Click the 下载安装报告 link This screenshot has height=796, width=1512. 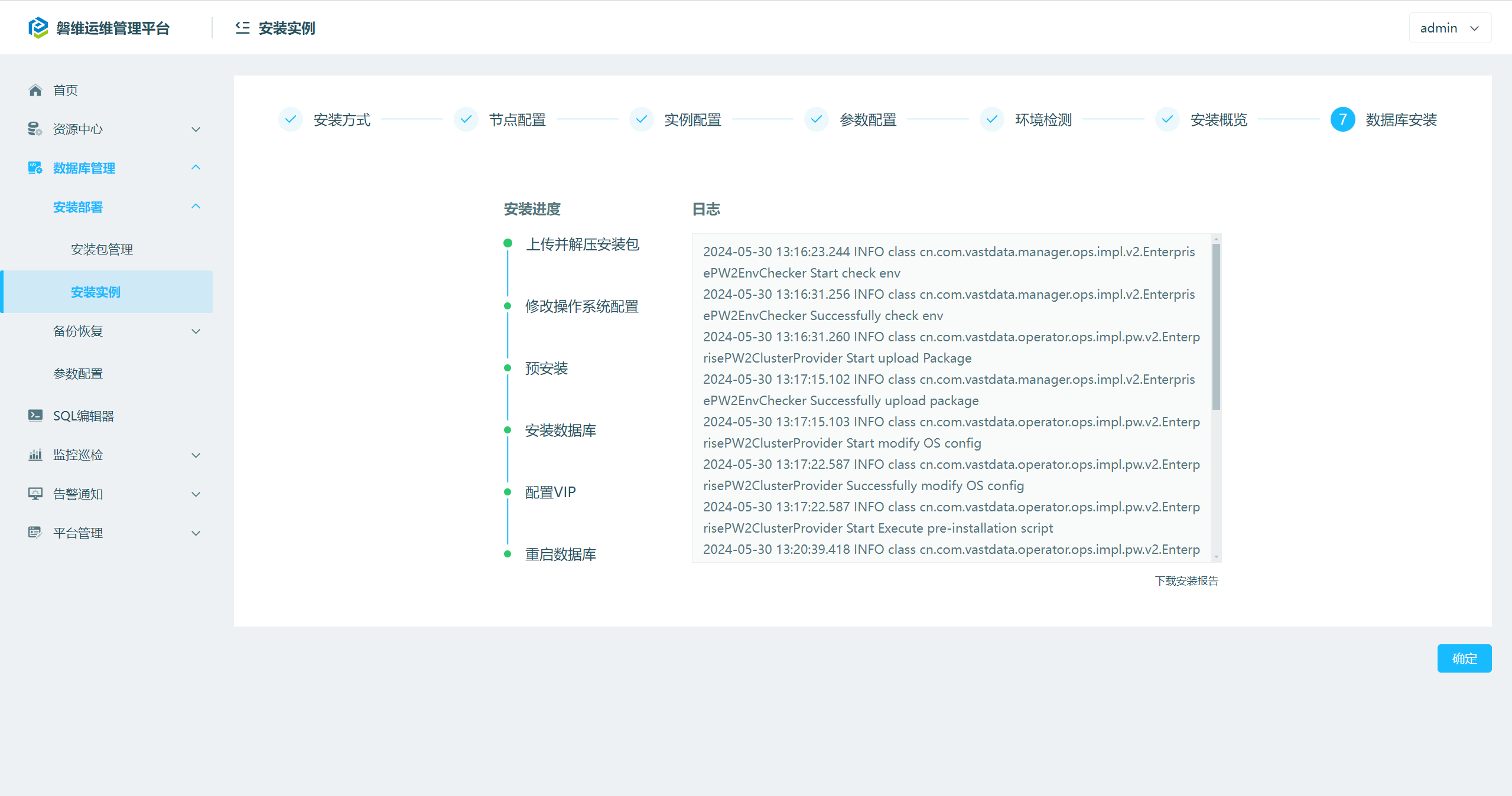point(1186,581)
